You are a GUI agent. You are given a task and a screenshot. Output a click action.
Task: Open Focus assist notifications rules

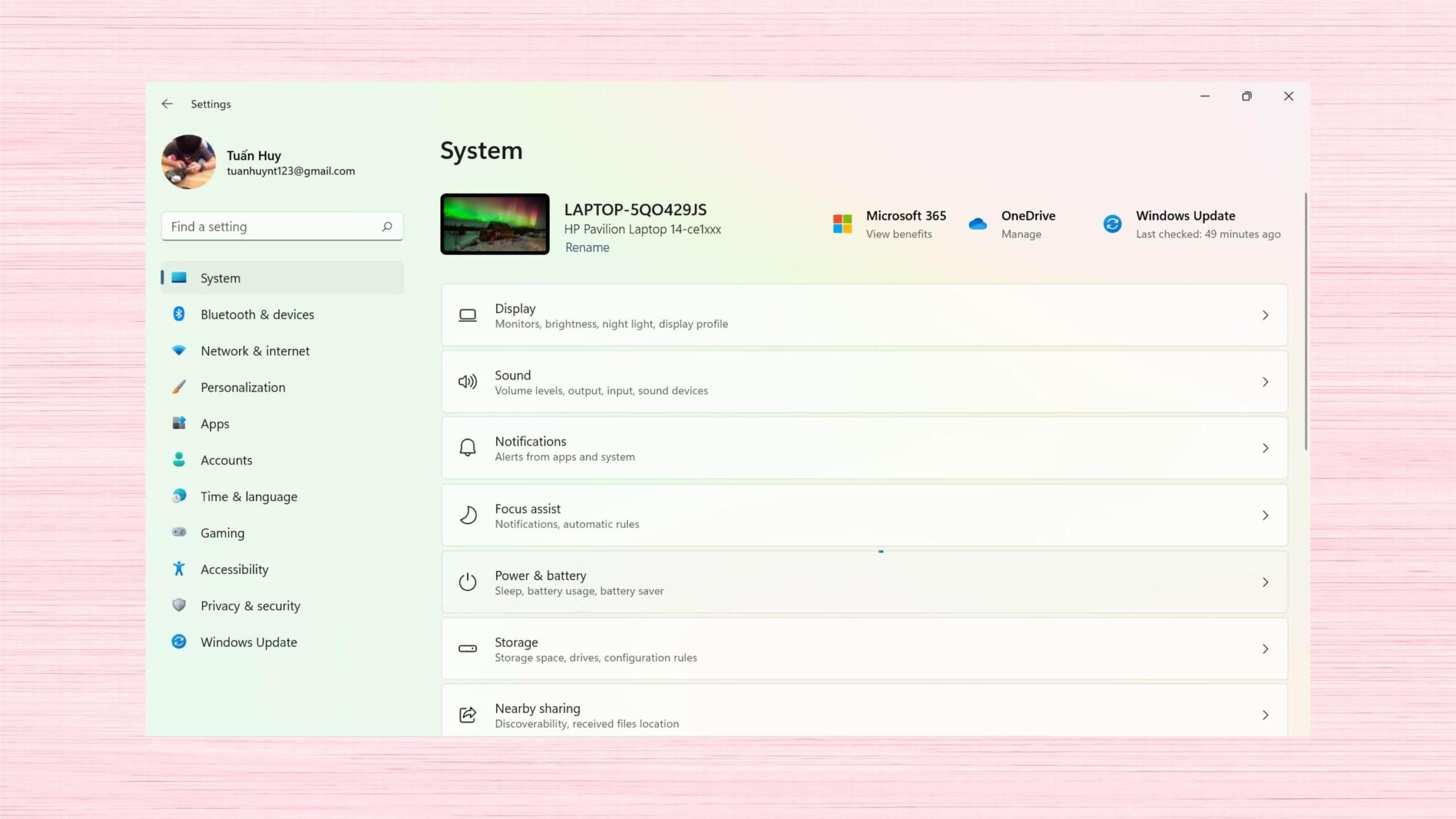863,514
